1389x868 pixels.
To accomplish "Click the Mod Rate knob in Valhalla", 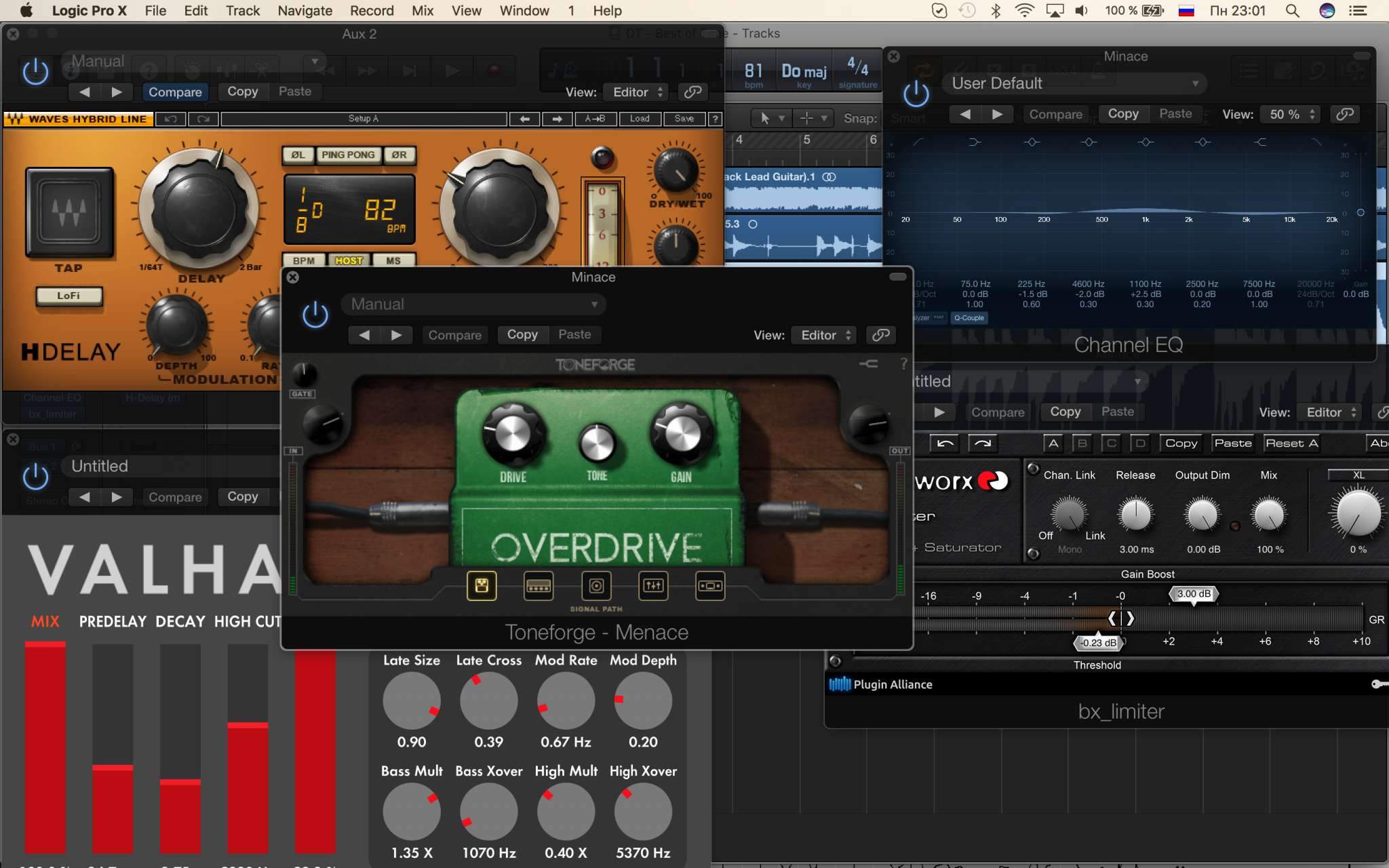I will (x=566, y=701).
